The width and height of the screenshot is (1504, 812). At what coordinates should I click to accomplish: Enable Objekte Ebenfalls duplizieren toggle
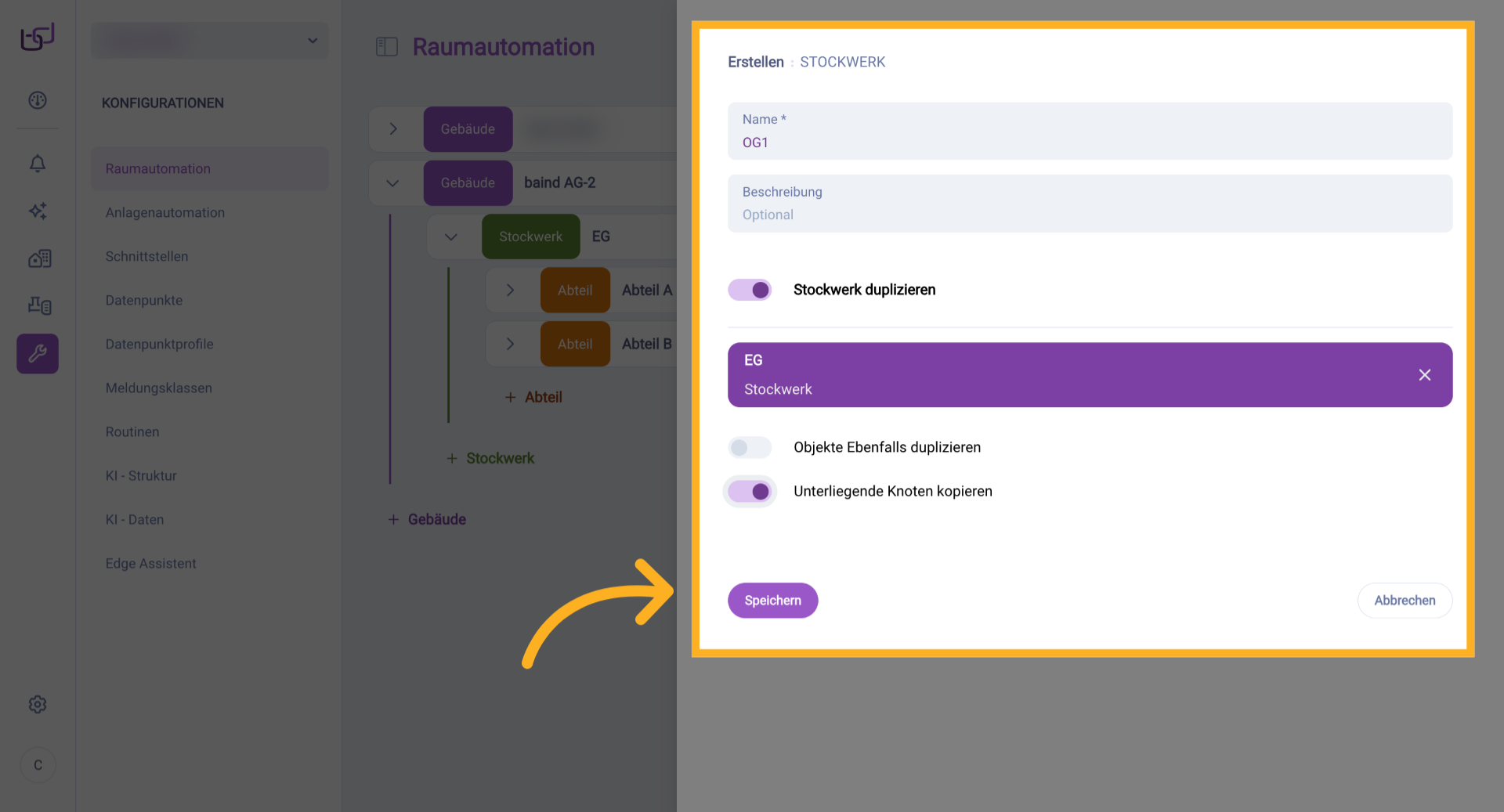(x=750, y=447)
